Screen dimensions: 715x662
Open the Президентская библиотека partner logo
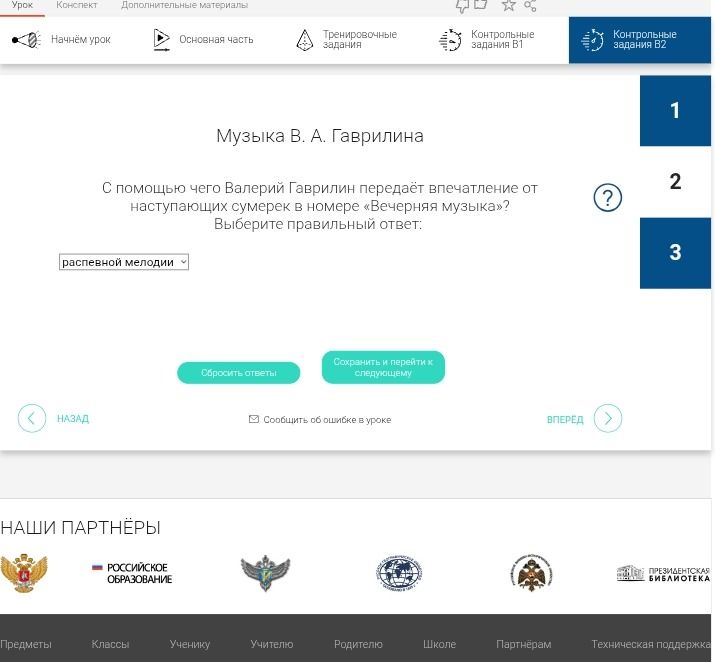coord(663,574)
